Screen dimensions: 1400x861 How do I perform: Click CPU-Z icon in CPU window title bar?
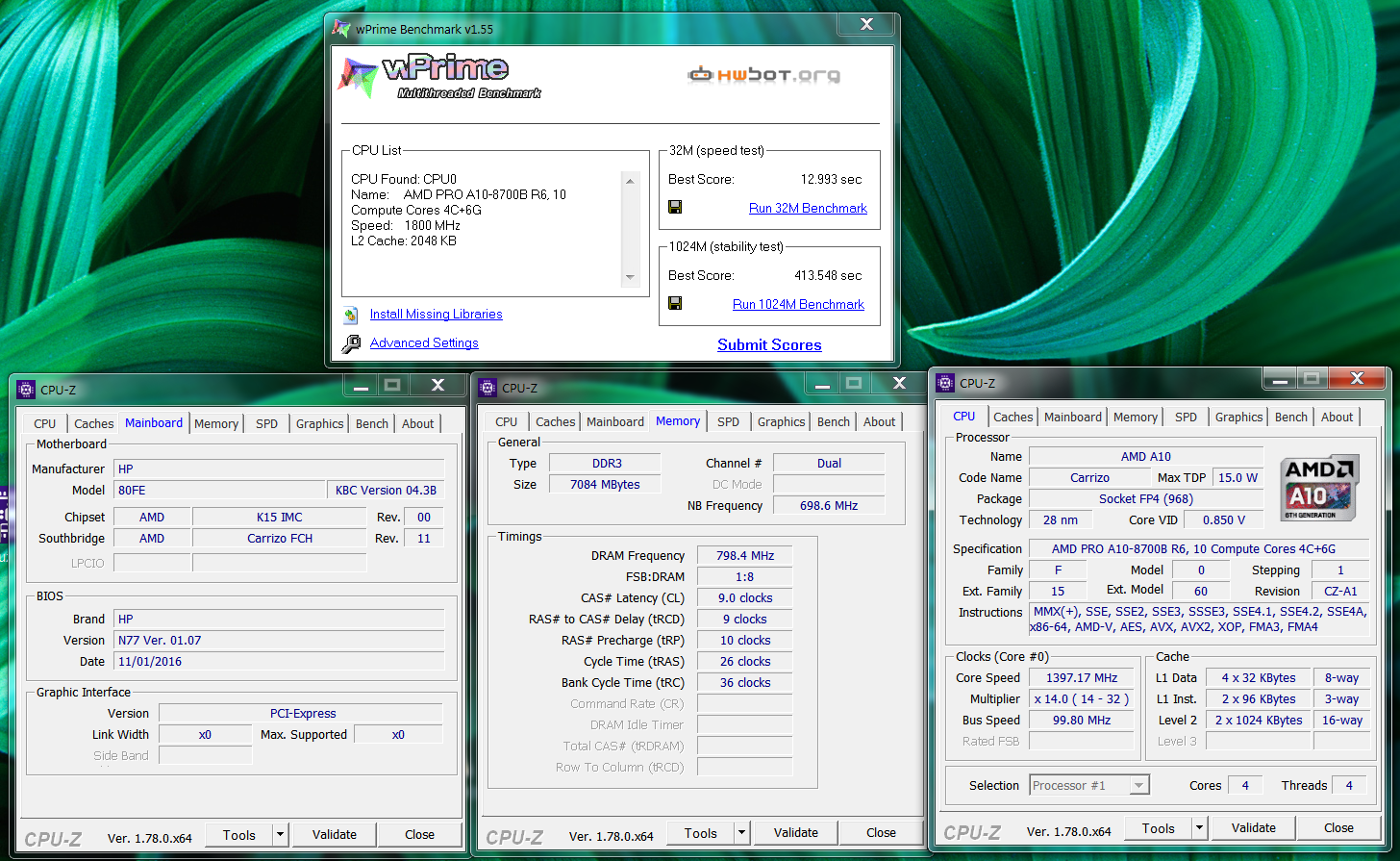click(x=945, y=383)
